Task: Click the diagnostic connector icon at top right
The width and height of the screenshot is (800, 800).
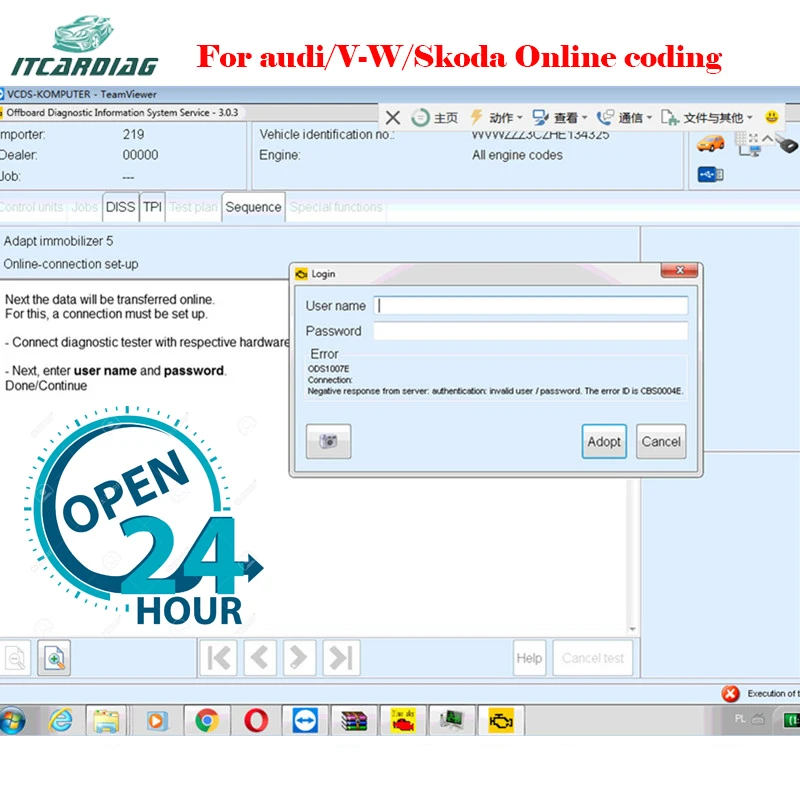Action: pos(787,144)
